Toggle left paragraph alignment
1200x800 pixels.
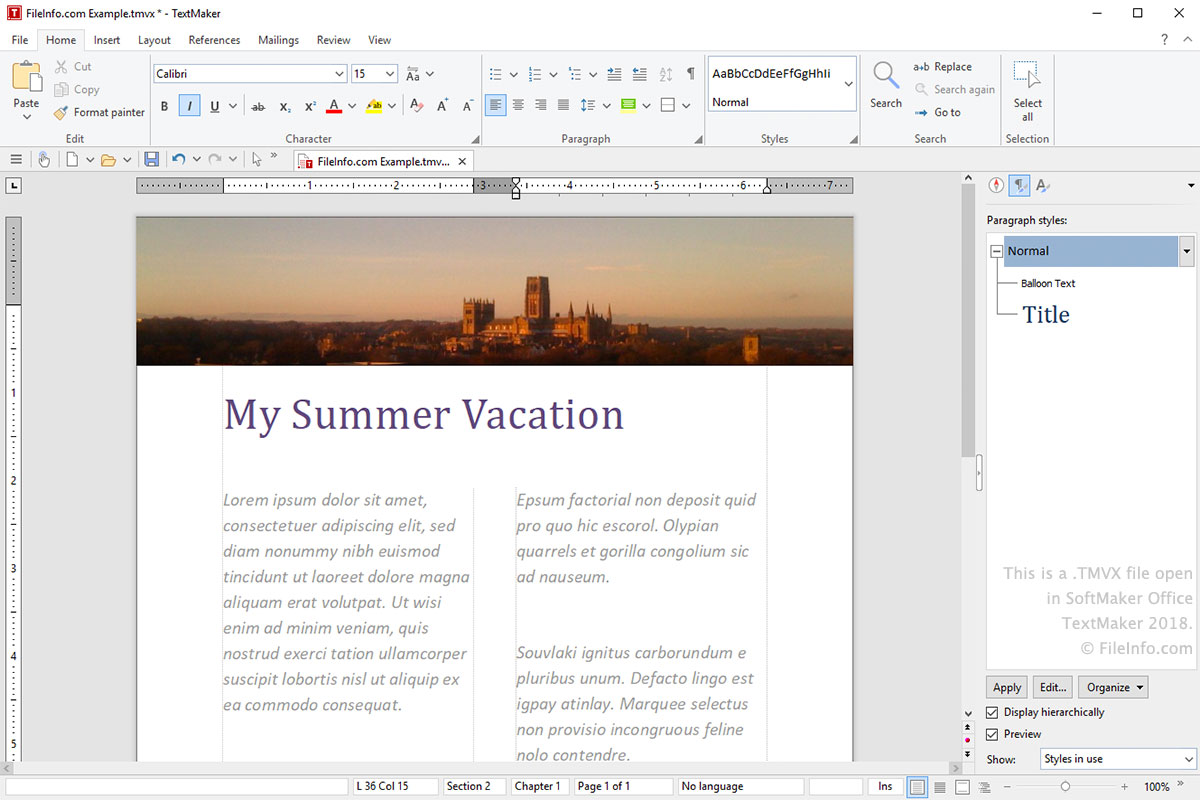click(x=496, y=105)
